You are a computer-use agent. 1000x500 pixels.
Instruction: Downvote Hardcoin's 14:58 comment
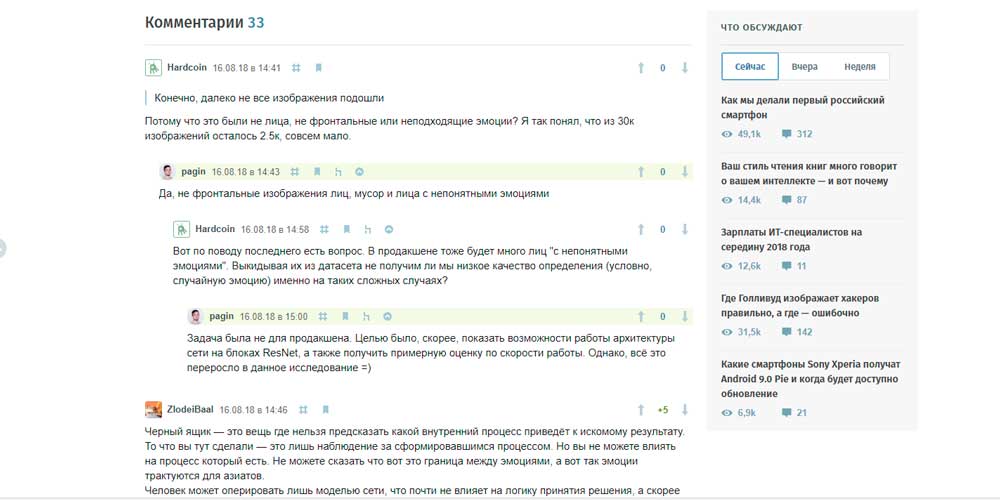(x=685, y=229)
